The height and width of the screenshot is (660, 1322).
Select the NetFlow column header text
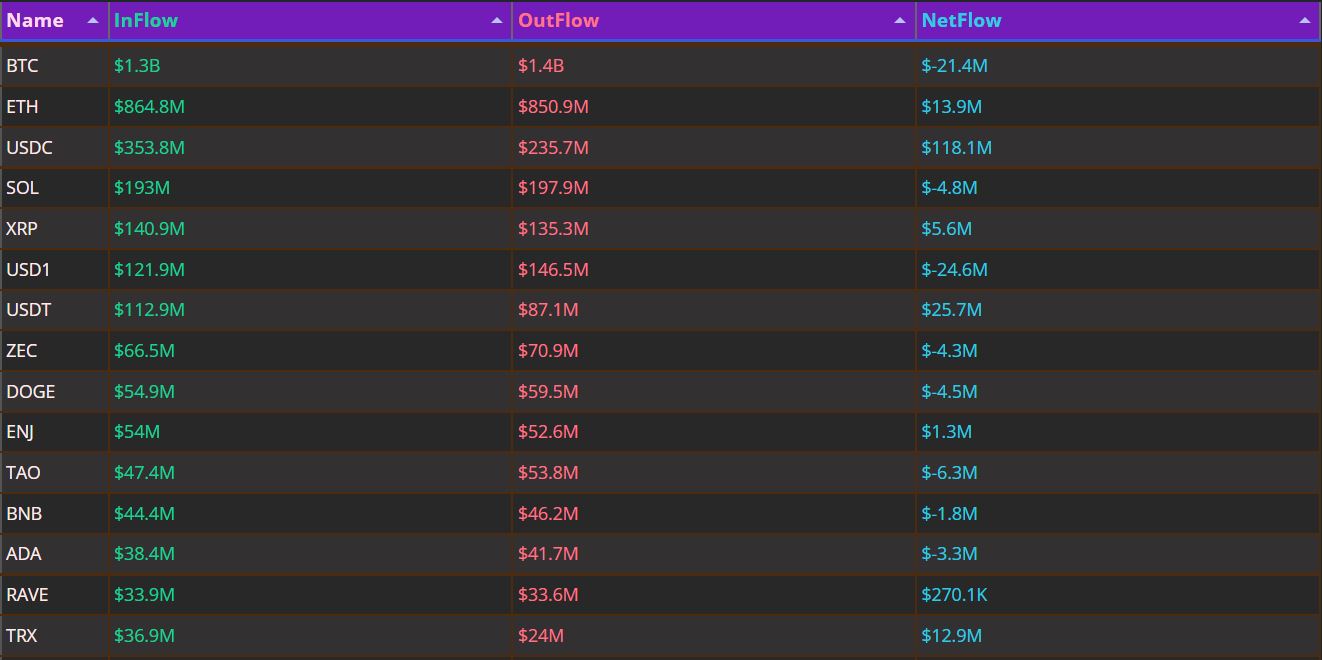961,21
